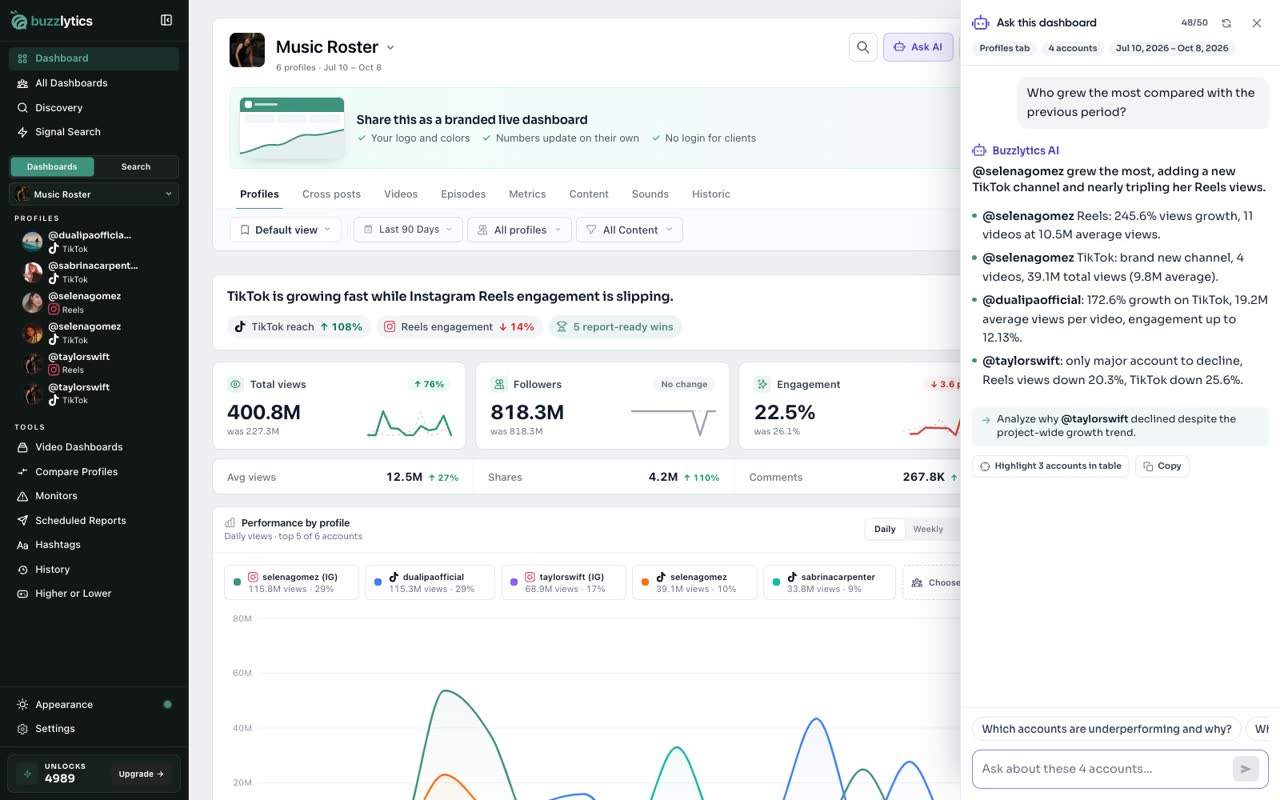Click the Upgrade button
The width and height of the screenshot is (1280, 800).
coord(141,774)
